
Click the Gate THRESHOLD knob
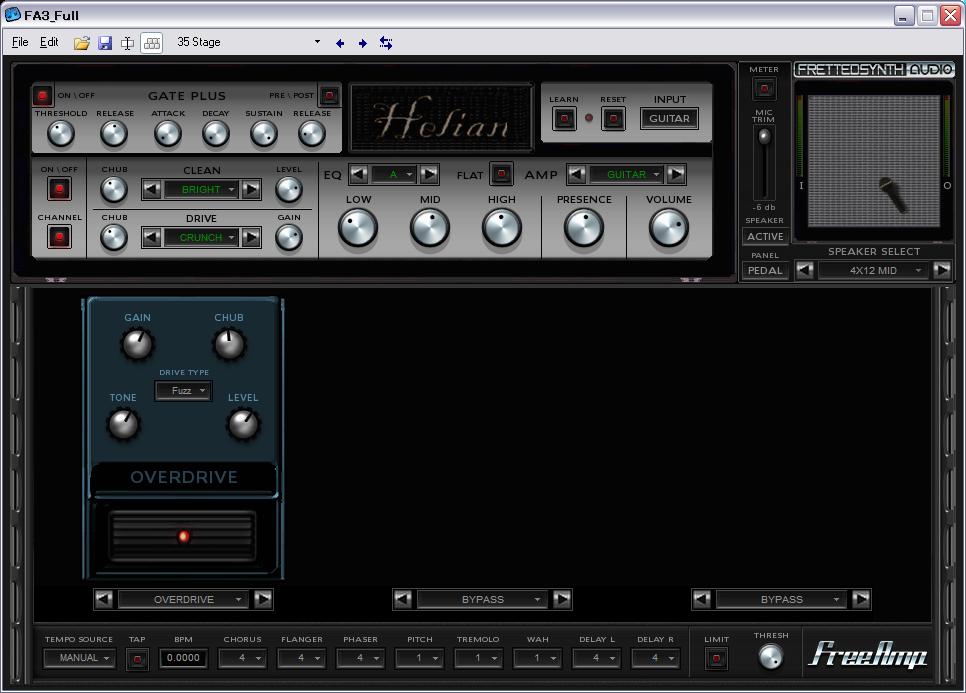[x=61, y=134]
